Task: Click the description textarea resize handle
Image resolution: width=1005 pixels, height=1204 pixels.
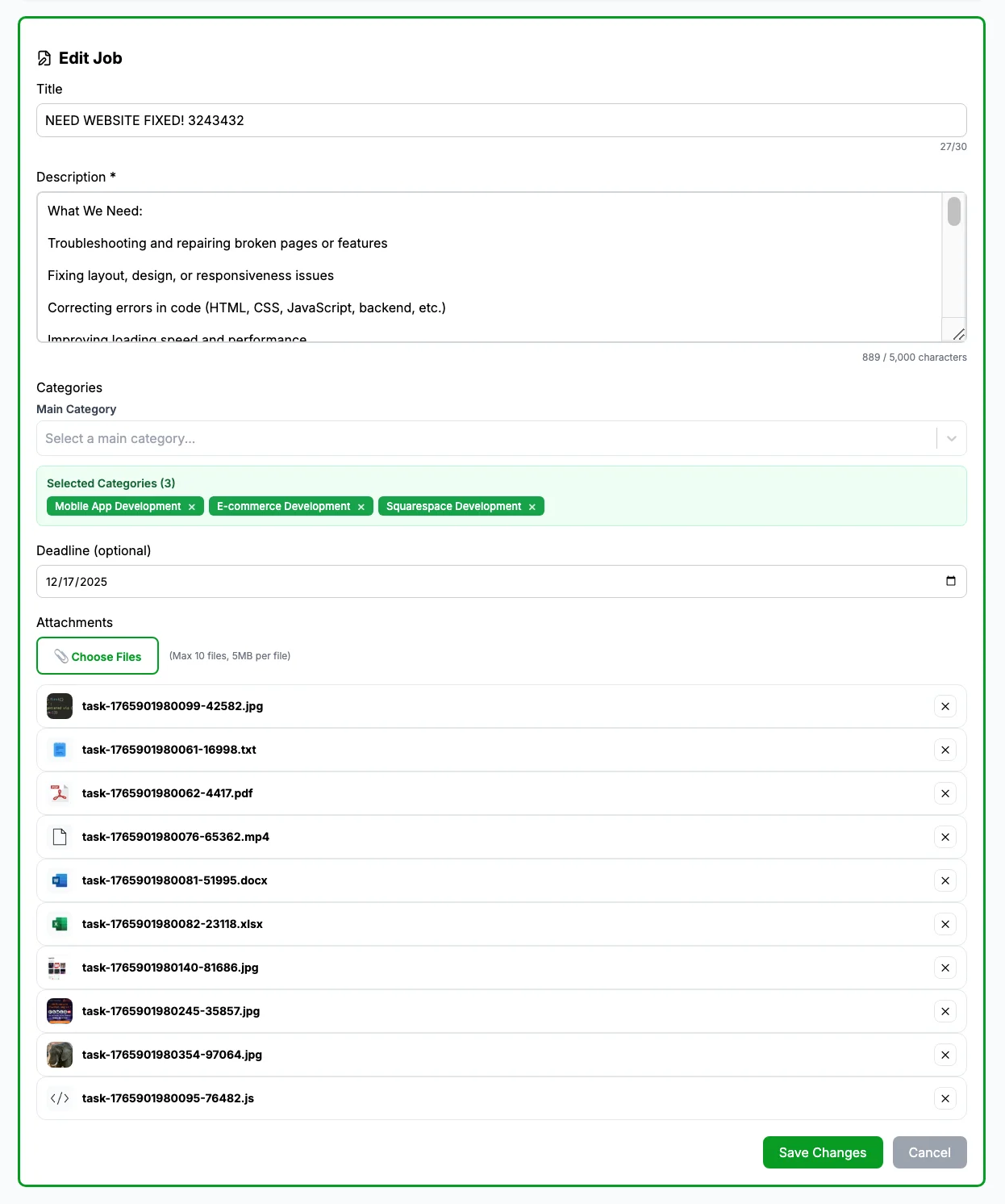Action: [x=958, y=334]
